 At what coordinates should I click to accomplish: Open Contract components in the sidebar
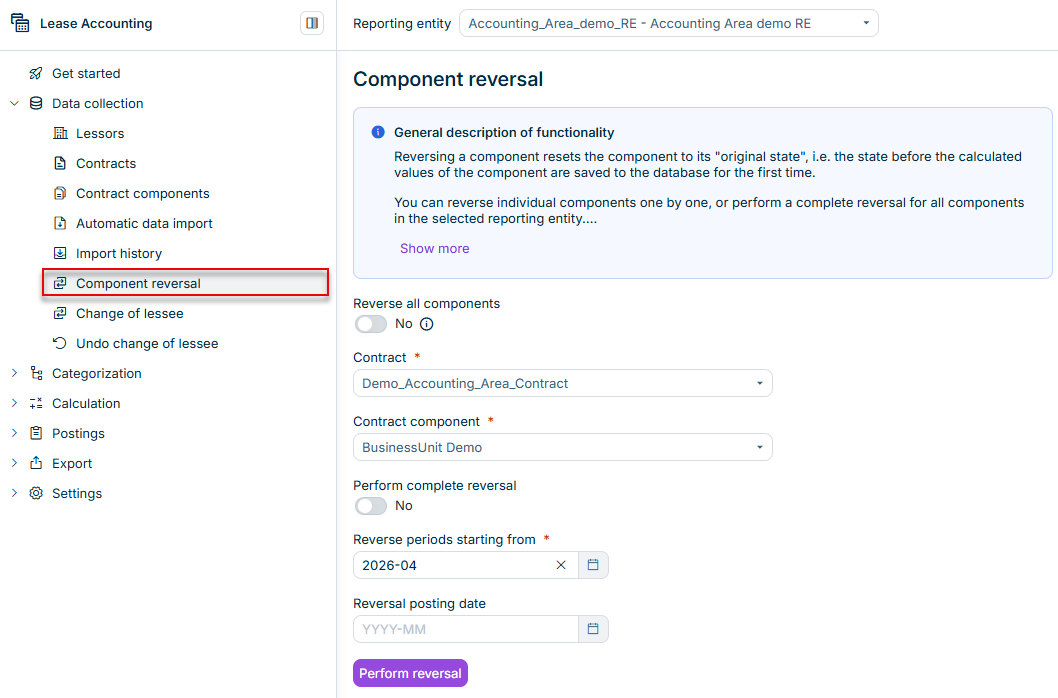[142, 194]
